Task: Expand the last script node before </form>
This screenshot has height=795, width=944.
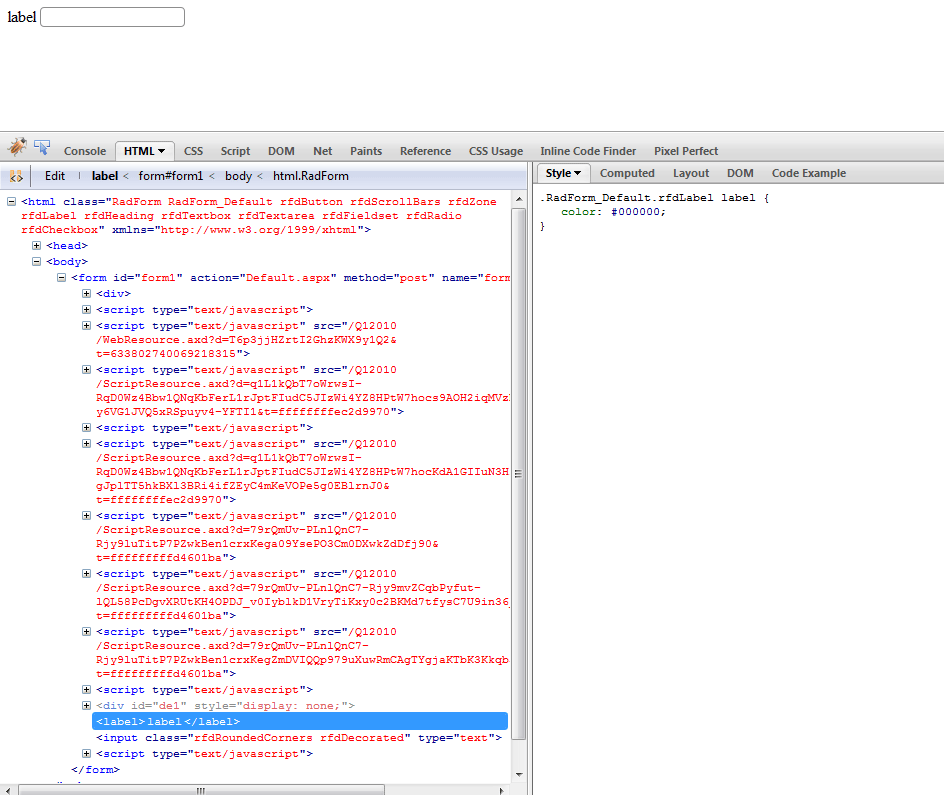Action: point(87,753)
